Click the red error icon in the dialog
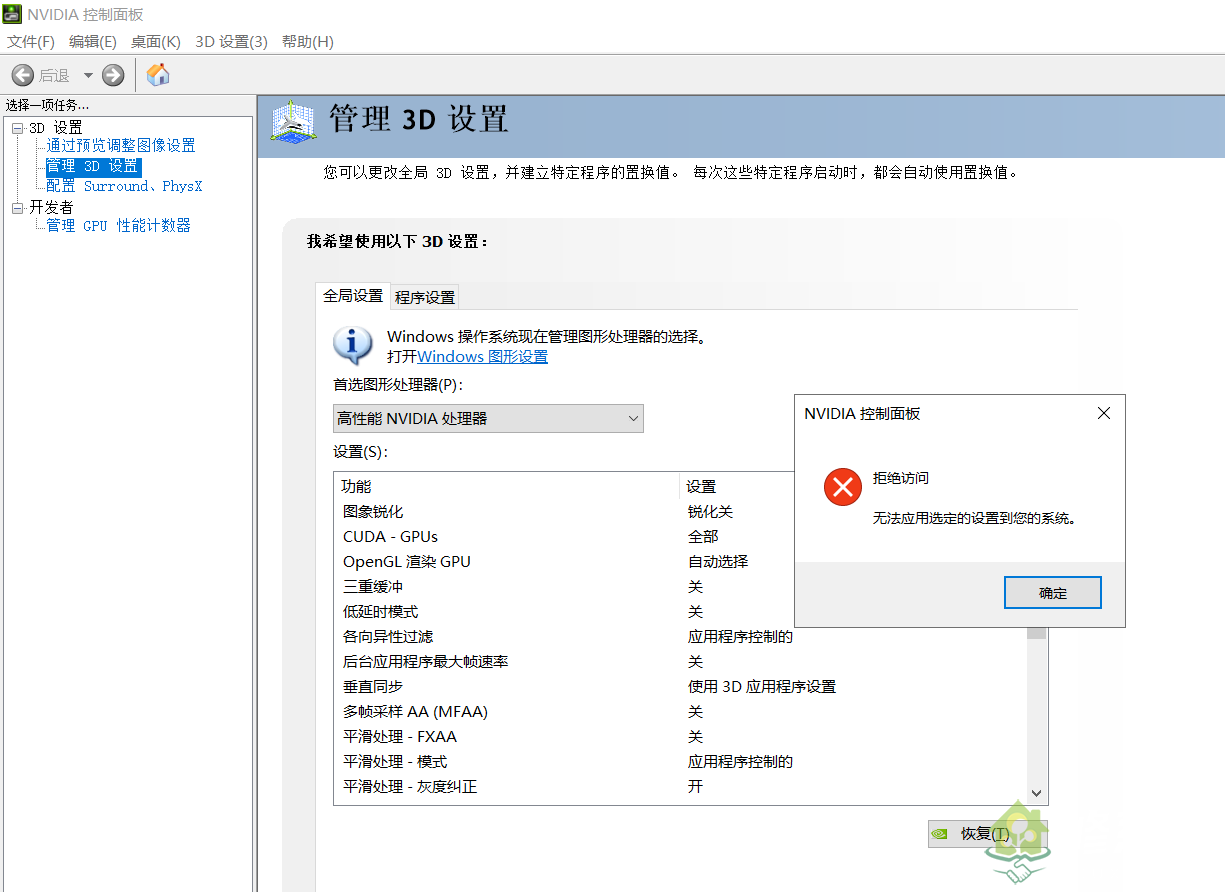This screenshot has width=1225, height=892. (842, 486)
